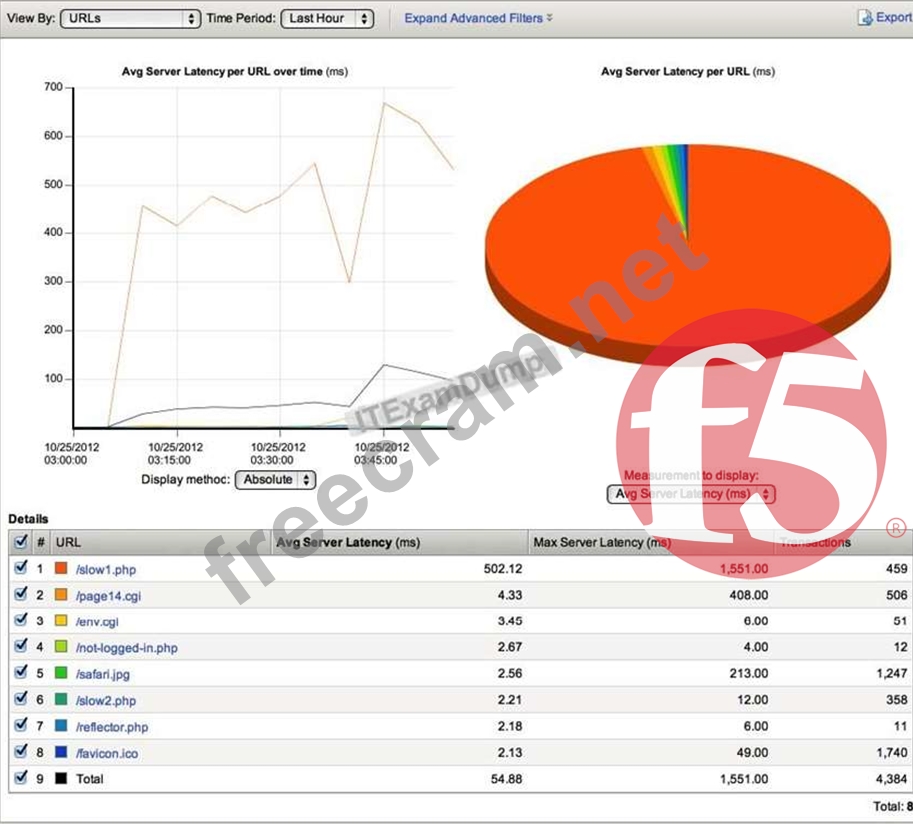Open the Measurement to display dropdown
Screen dimensions: 913x824
point(691,494)
